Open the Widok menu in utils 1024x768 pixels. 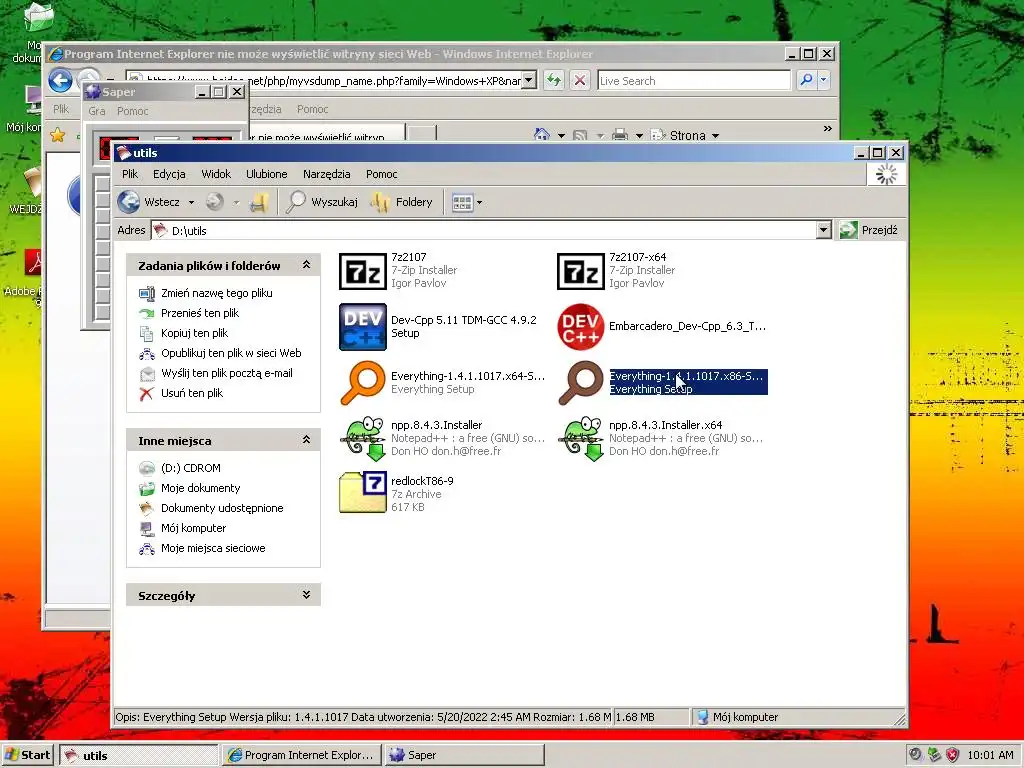(x=216, y=174)
